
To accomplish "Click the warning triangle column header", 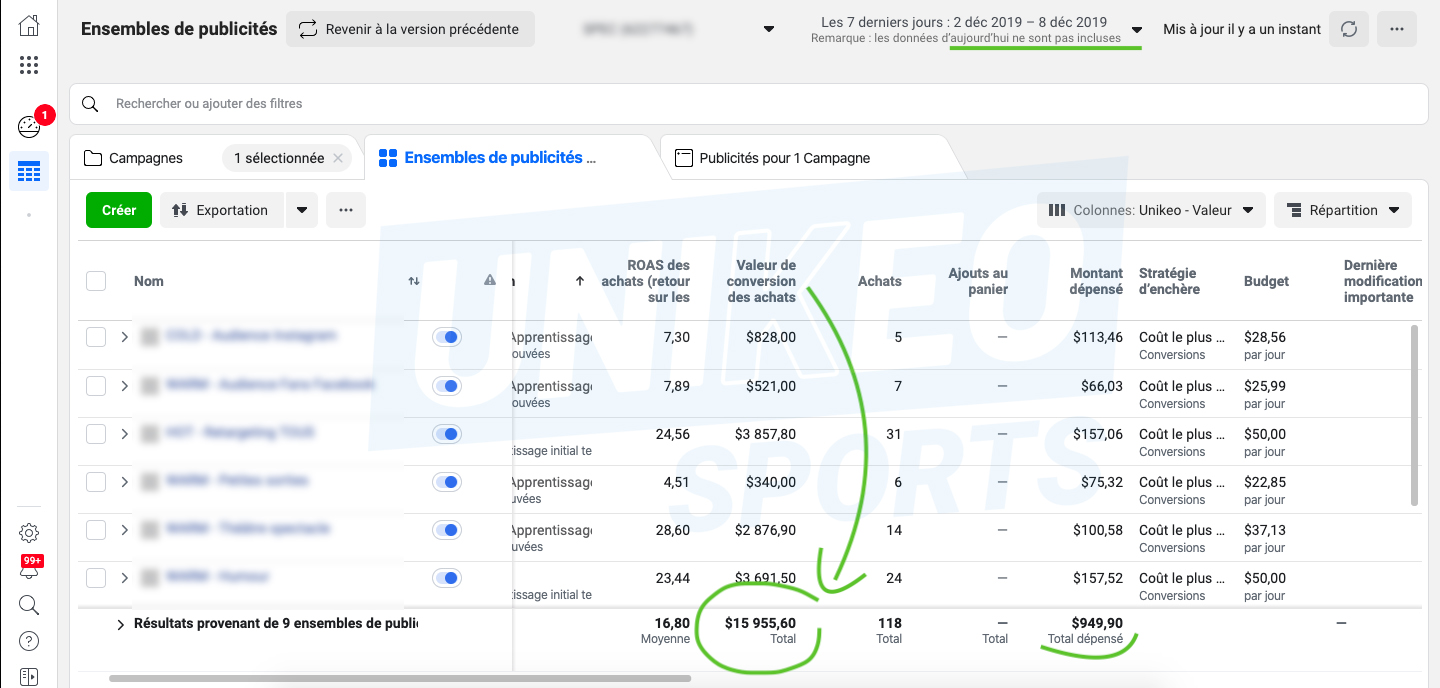I will coord(490,281).
